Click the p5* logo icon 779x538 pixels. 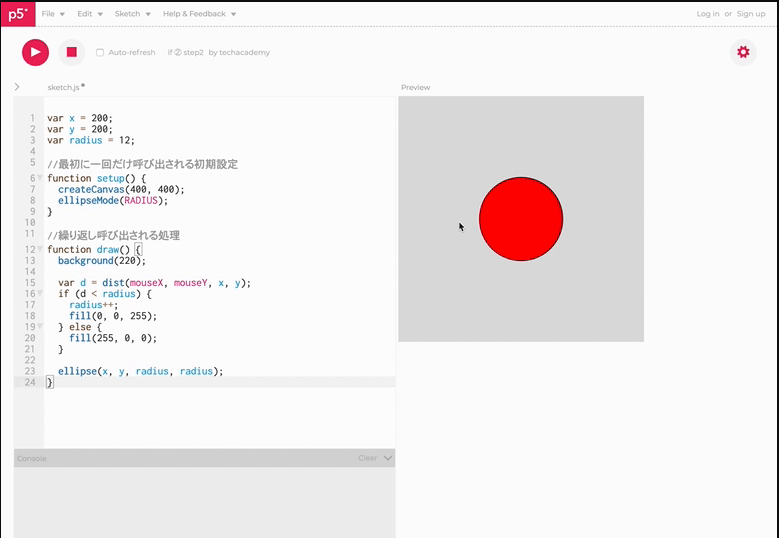click(x=17, y=14)
